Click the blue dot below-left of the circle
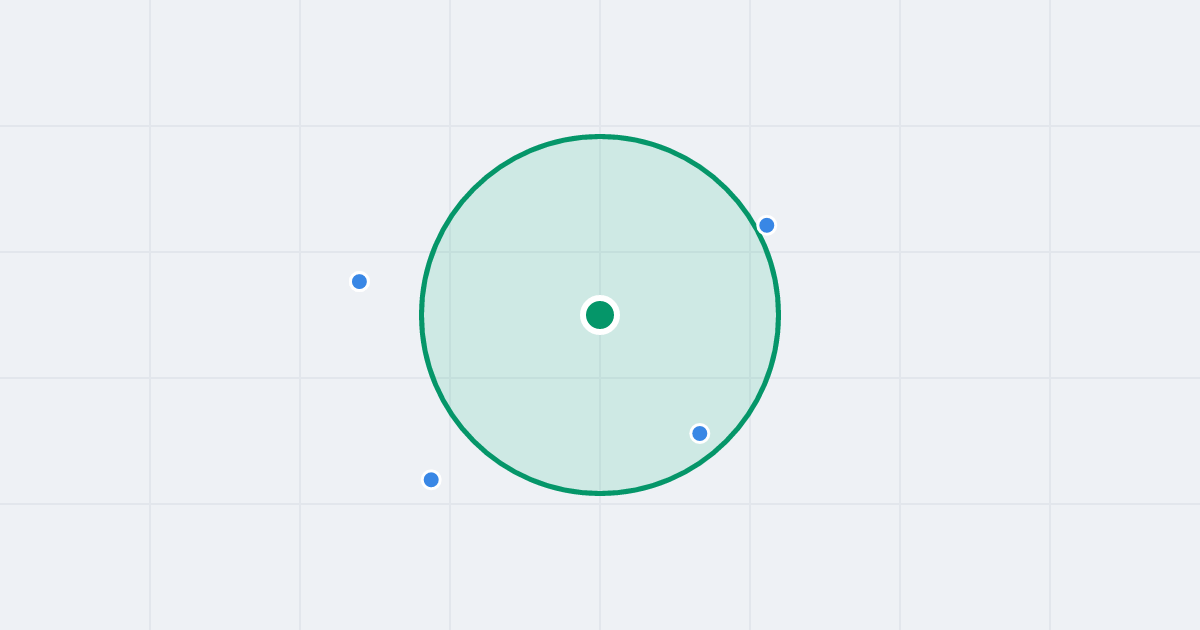This screenshot has width=1200, height=630. pyautogui.click(x=431, y=480)
